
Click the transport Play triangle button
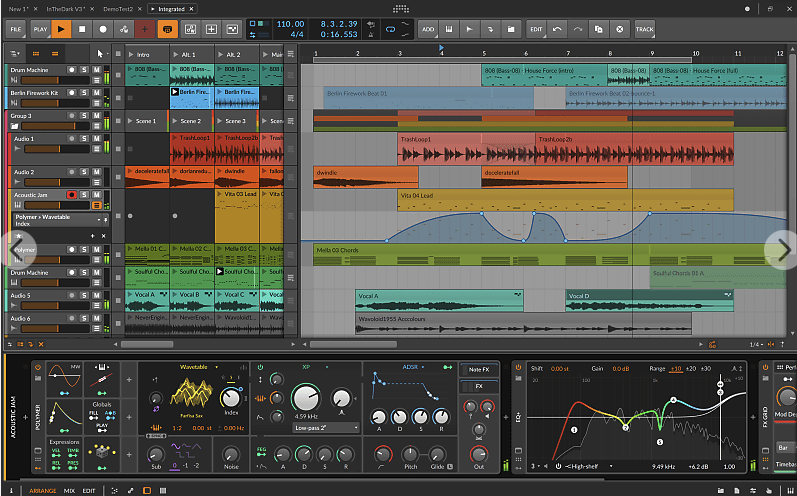point(61,29)
